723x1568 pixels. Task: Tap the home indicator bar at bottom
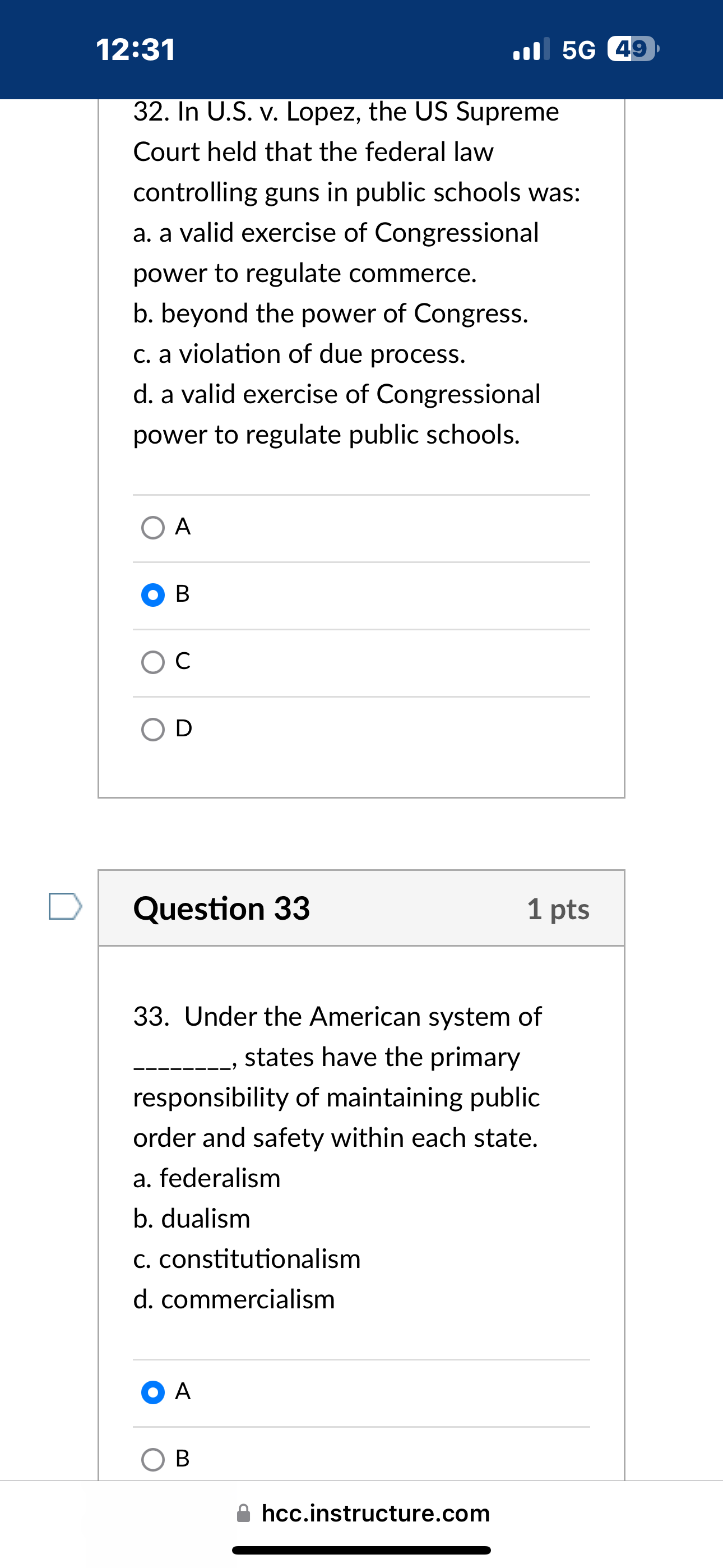click(361, 1549)
